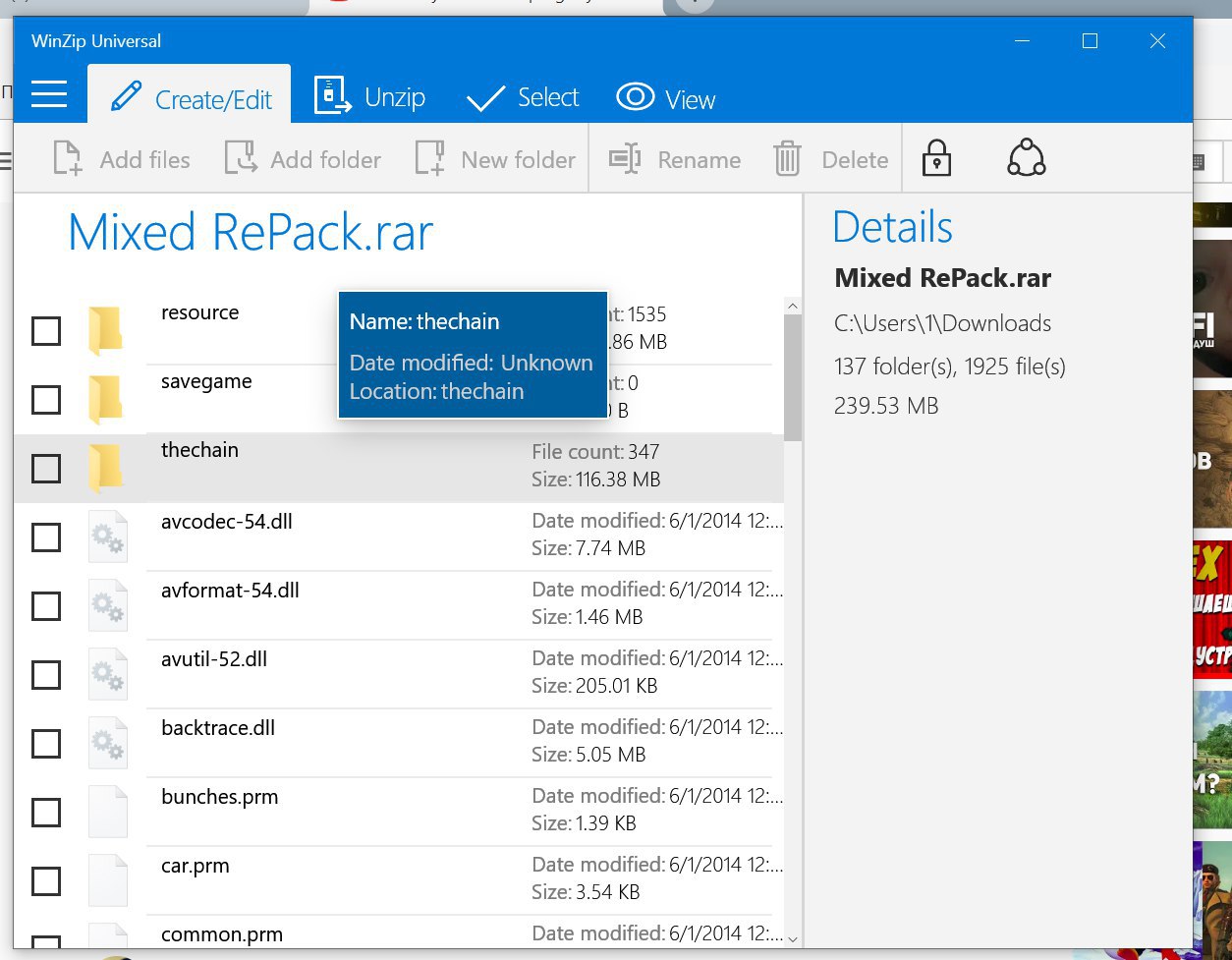This screenshot has height=960, width=1232.
Task: Select the bunches.prm file name
Action: 219,797
